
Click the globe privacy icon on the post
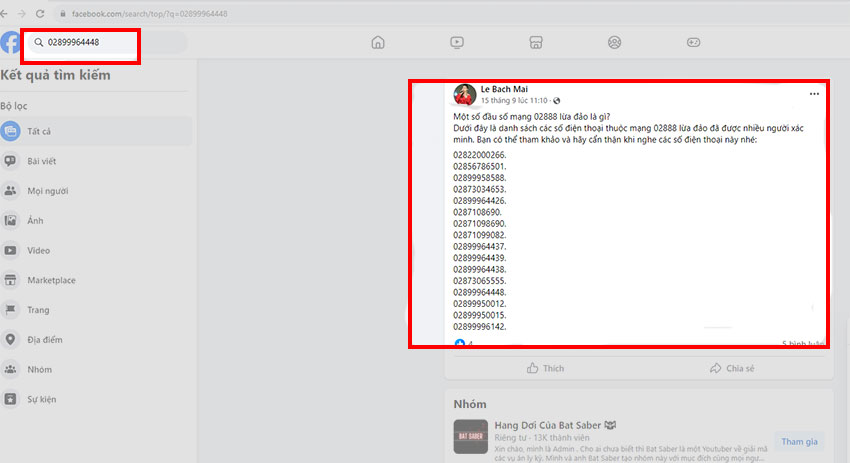(x=557, y=101)
